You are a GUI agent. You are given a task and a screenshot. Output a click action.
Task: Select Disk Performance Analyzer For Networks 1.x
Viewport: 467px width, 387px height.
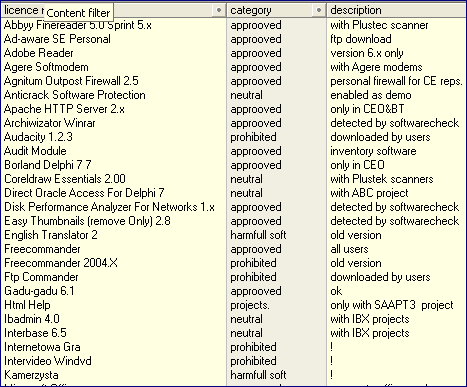pos(109,207)
